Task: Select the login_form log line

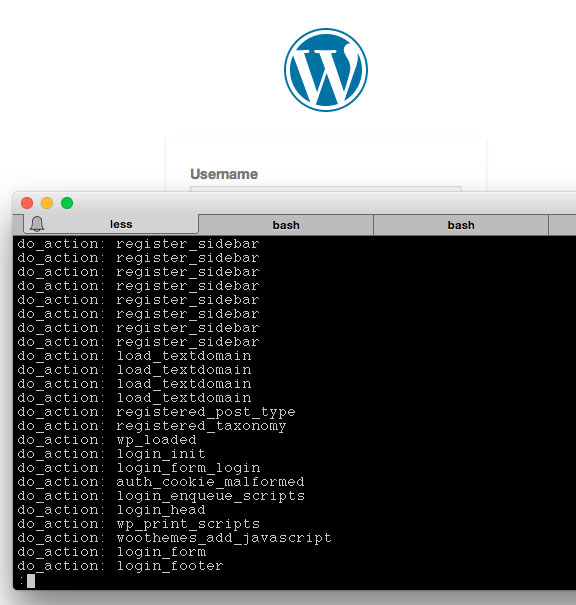Action: pos(111,552)
